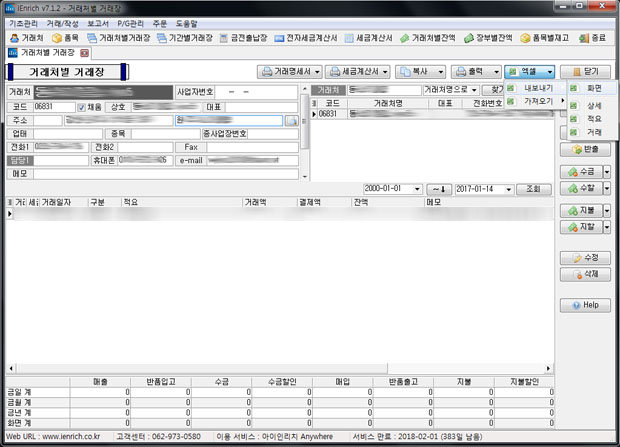Image resolution: width=620 pixels, height=447 pixels.
Task: Click the 삭제 delete button
Action: [x=584, y=273]
